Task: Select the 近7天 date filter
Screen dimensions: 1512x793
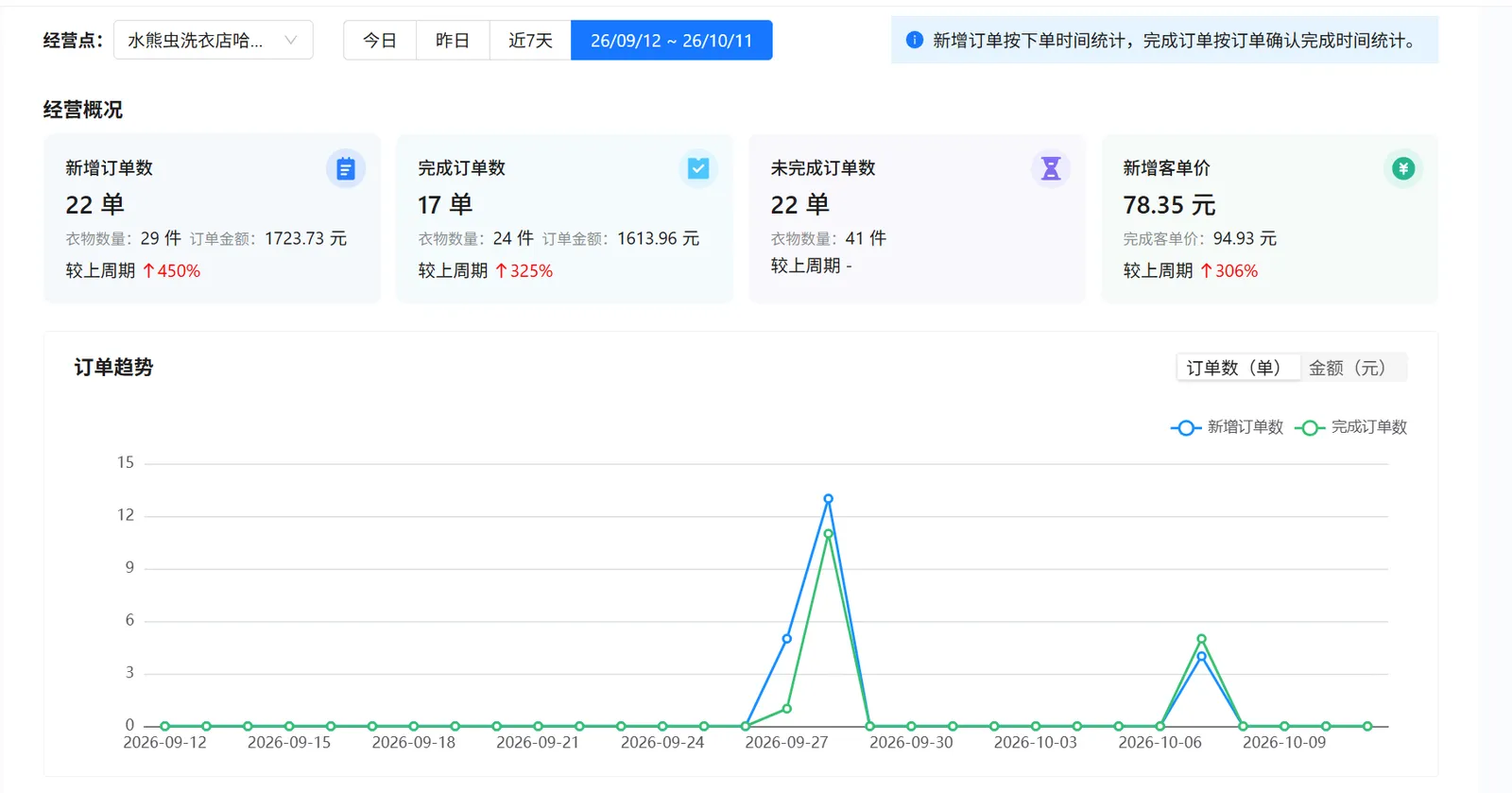Action: (x=530, y=41)
